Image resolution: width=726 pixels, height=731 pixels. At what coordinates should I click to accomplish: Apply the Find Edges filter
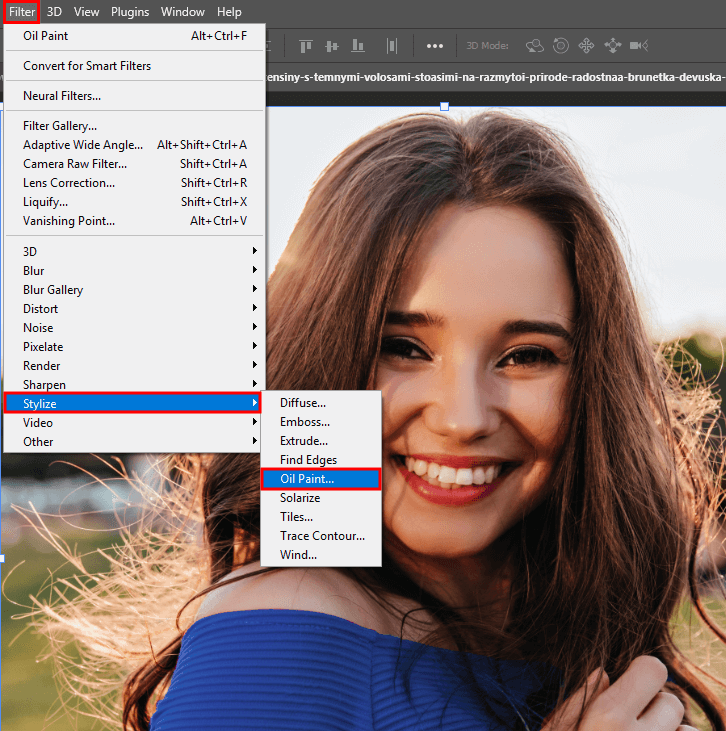click(x=321, y=460)
